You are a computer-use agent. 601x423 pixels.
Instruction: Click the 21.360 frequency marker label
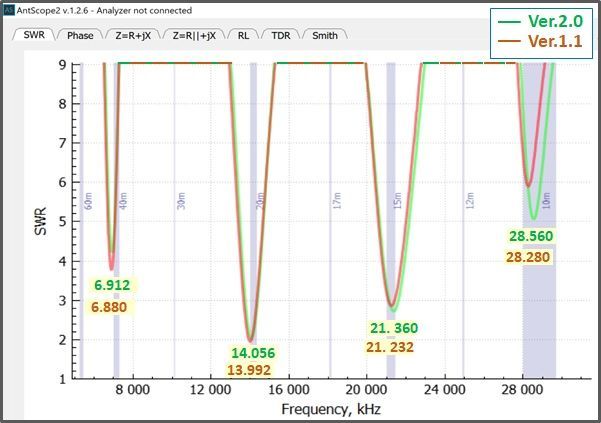tap(394, 328)
